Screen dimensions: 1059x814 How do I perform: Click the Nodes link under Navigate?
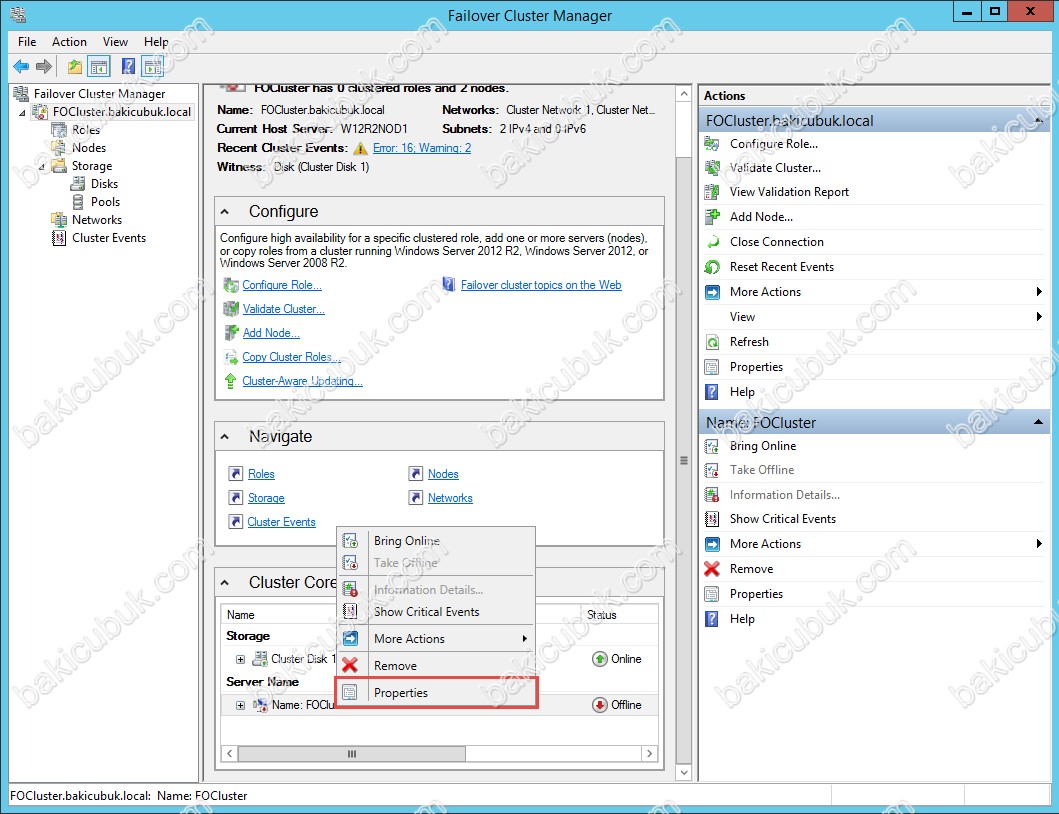[443, 474]
